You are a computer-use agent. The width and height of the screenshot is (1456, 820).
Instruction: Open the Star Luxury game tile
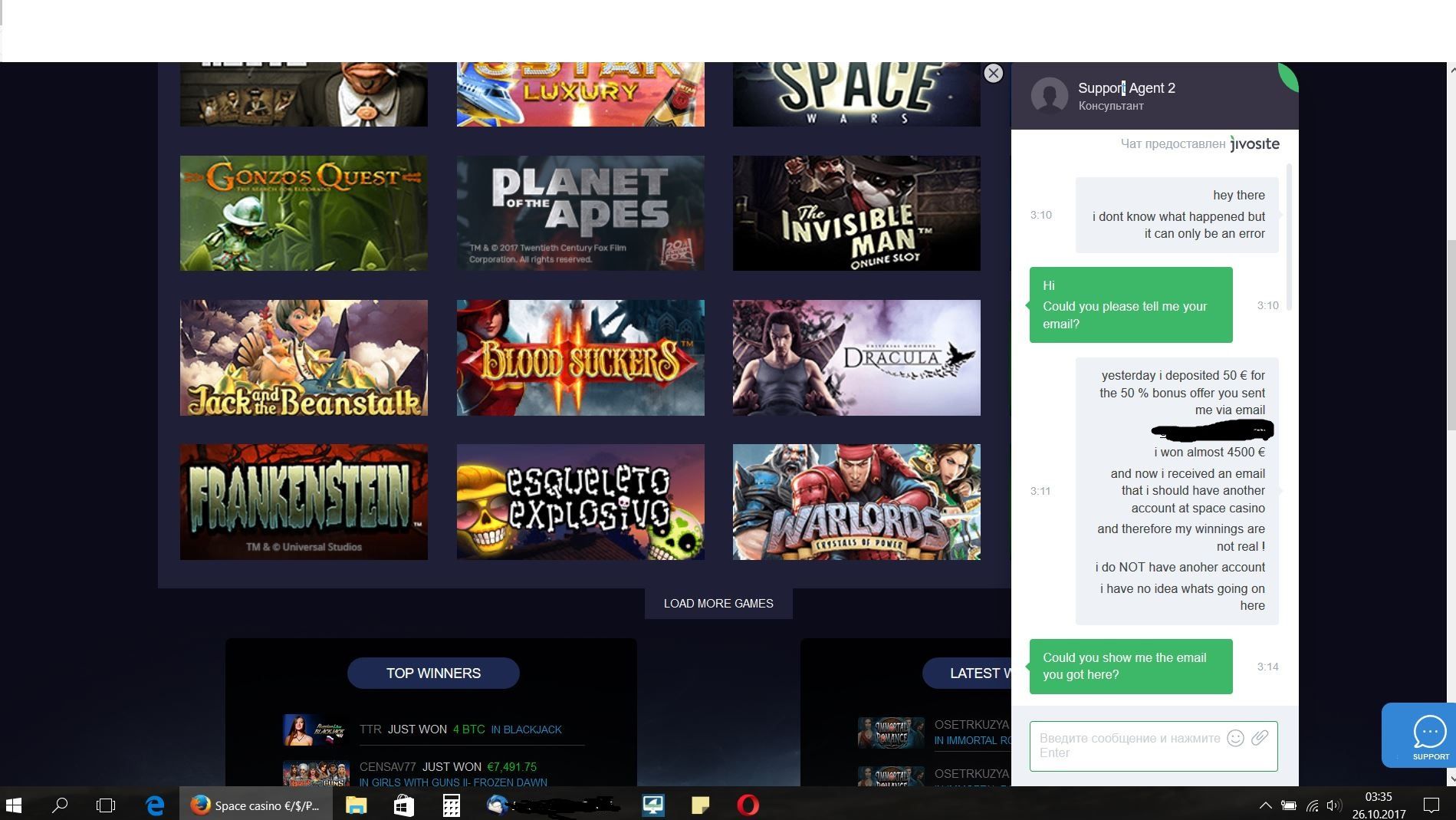pyautogui.click(x=580, y=94)
